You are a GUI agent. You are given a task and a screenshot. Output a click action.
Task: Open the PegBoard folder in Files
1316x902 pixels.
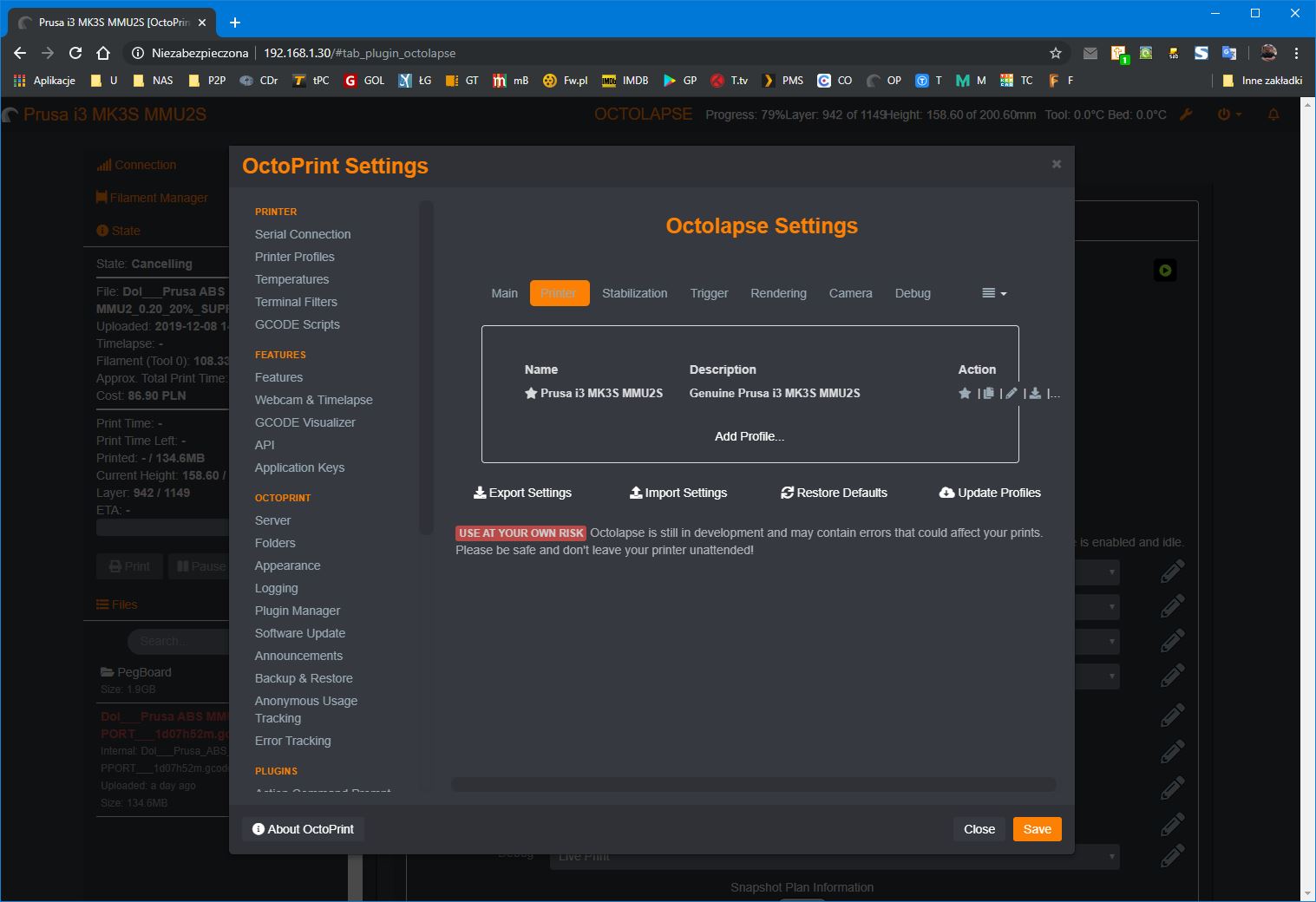[x=136, y=672]
